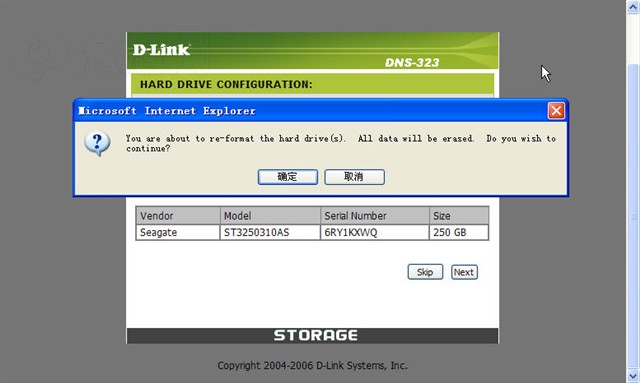Click the DNS-323 model label

(412, 62)
